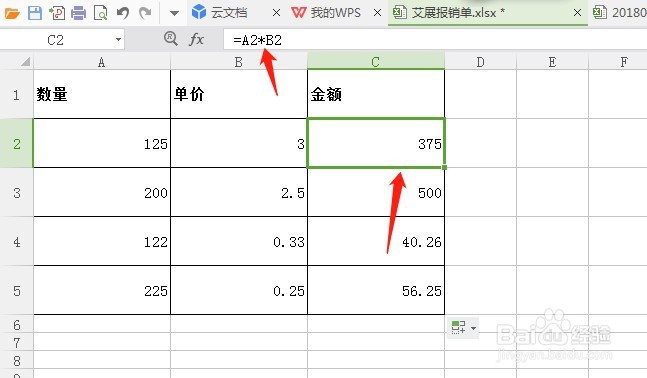Select row 7 header
Viewport: 647px width, 378px height.
(17, 342)
